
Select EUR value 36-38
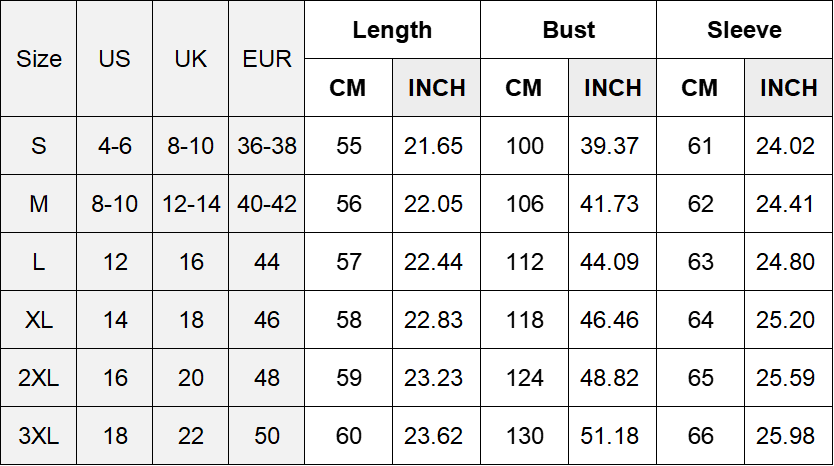pos(267,146)
